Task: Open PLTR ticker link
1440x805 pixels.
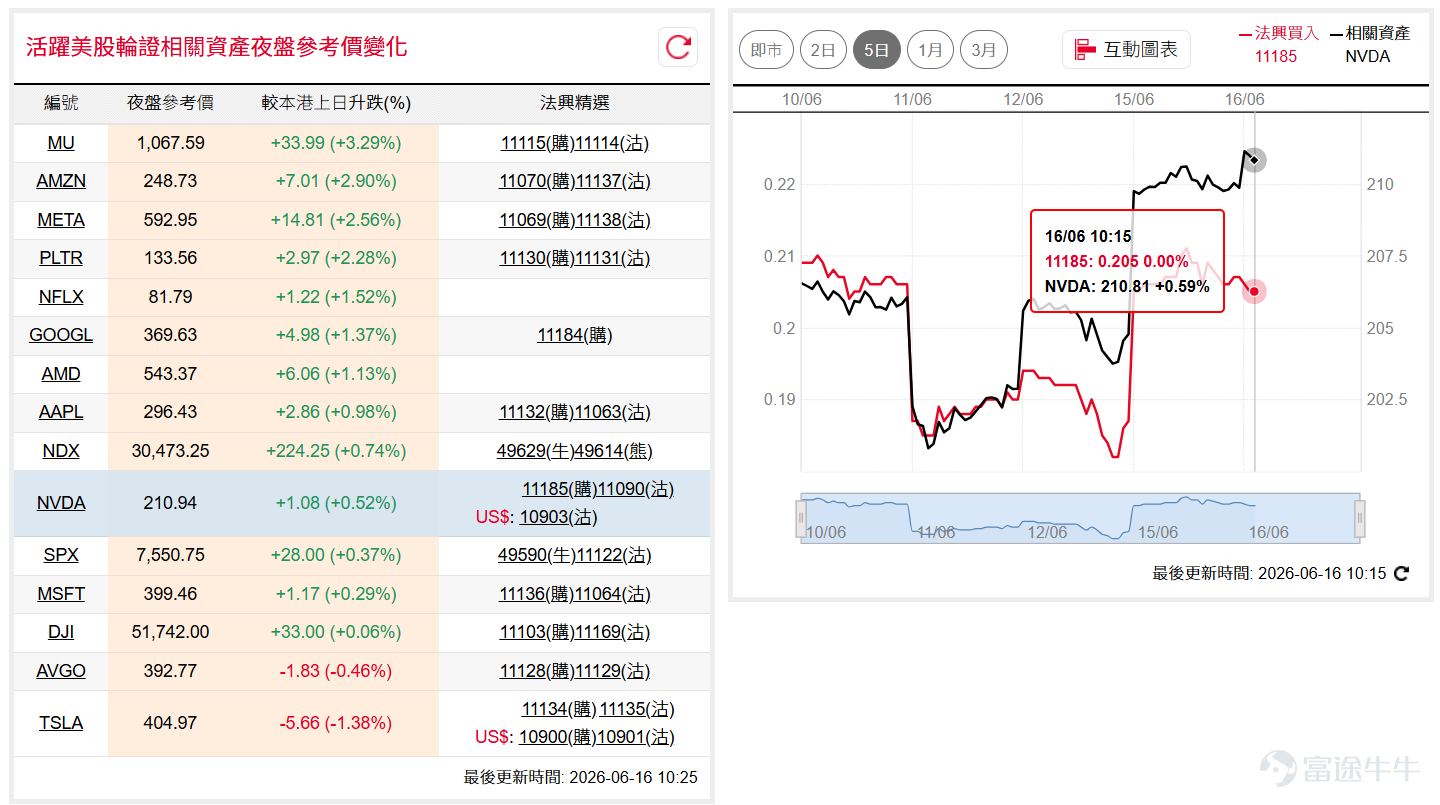Action: [x=61, y=258]
